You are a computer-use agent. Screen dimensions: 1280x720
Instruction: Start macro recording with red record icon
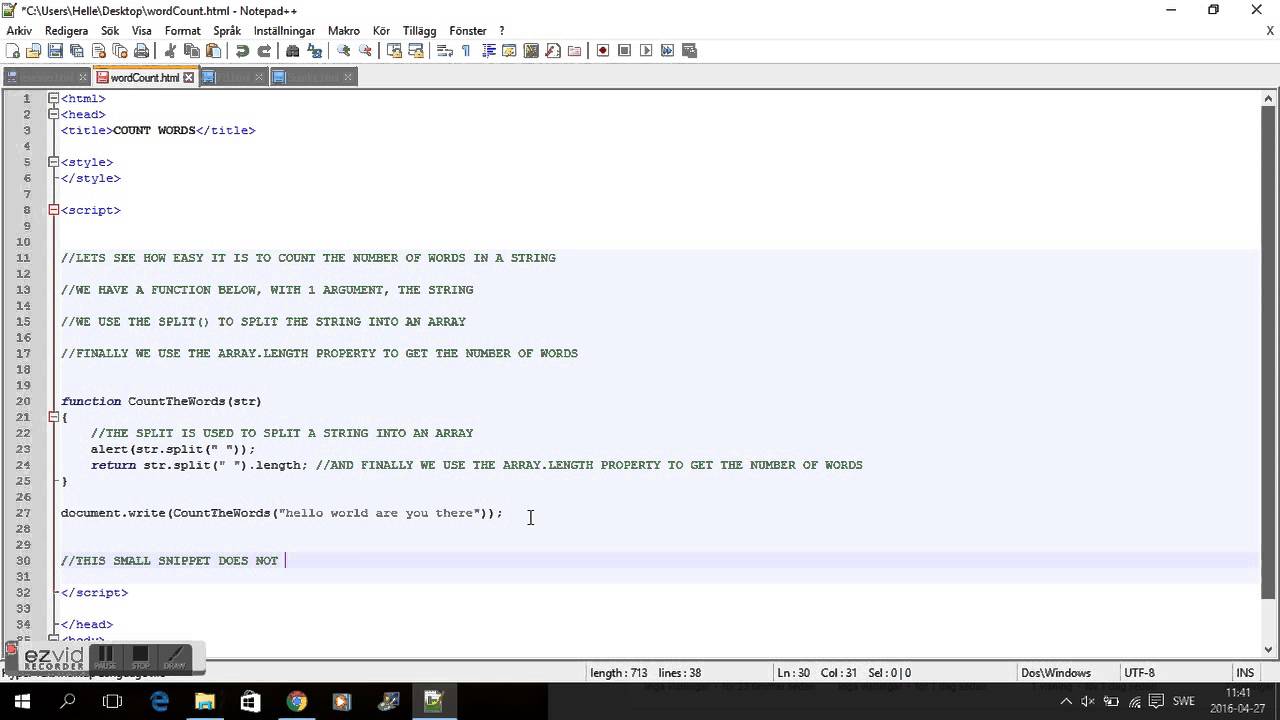click(603, 51)
